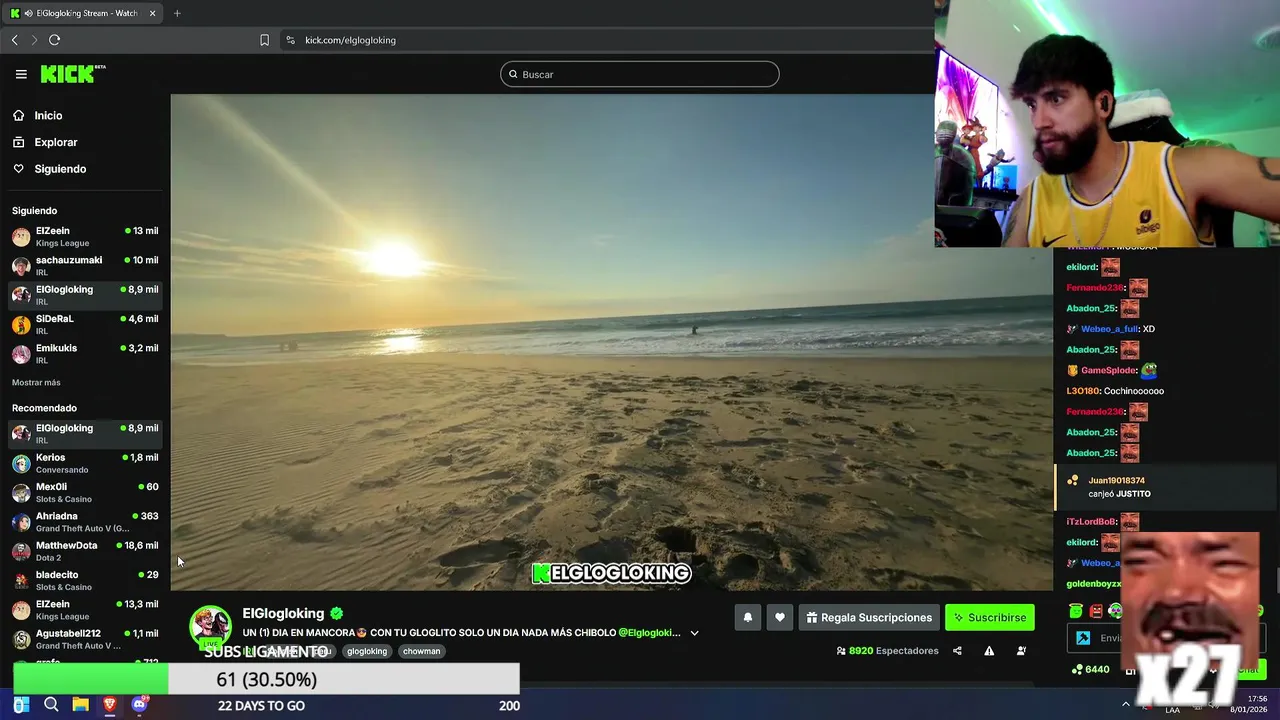Viewport: 1280px width, 720px height.
Task: Bookmark this page via bookmark icon
Action: pyautogui.click(x=264, y=40)
